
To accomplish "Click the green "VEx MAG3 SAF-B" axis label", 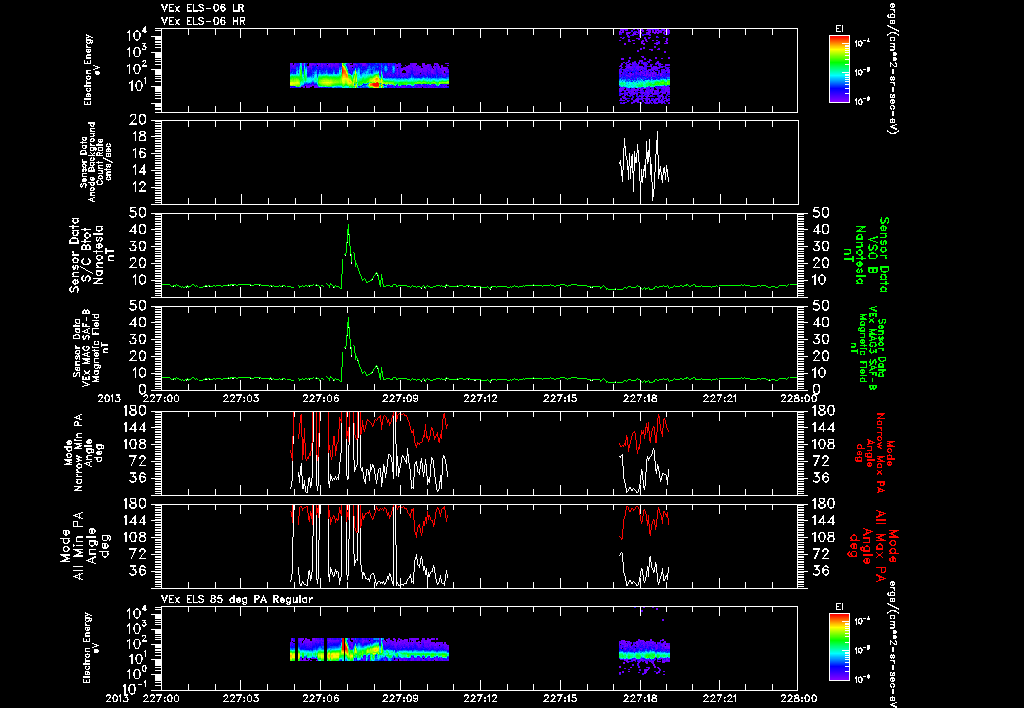I will [869, 348].
